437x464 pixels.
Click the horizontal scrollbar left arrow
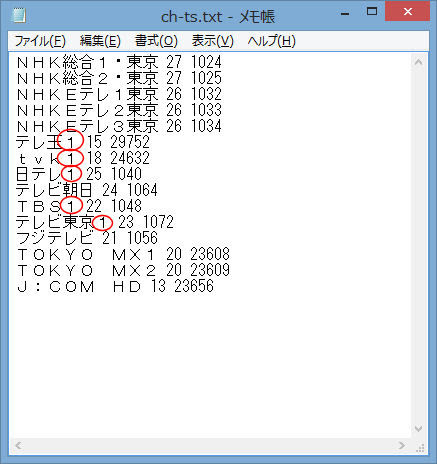pyautogui.click(x=18, y=446)
